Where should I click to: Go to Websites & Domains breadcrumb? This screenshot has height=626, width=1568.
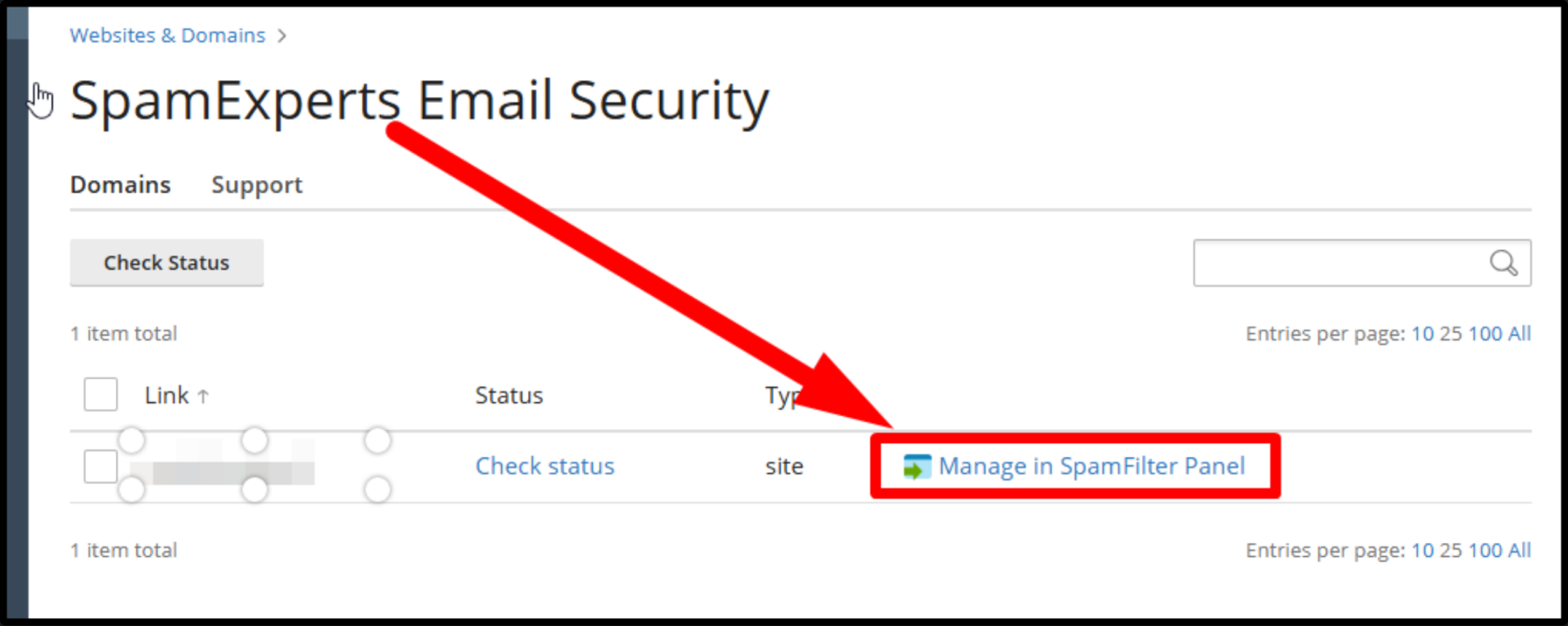click(x=168, y=35)
